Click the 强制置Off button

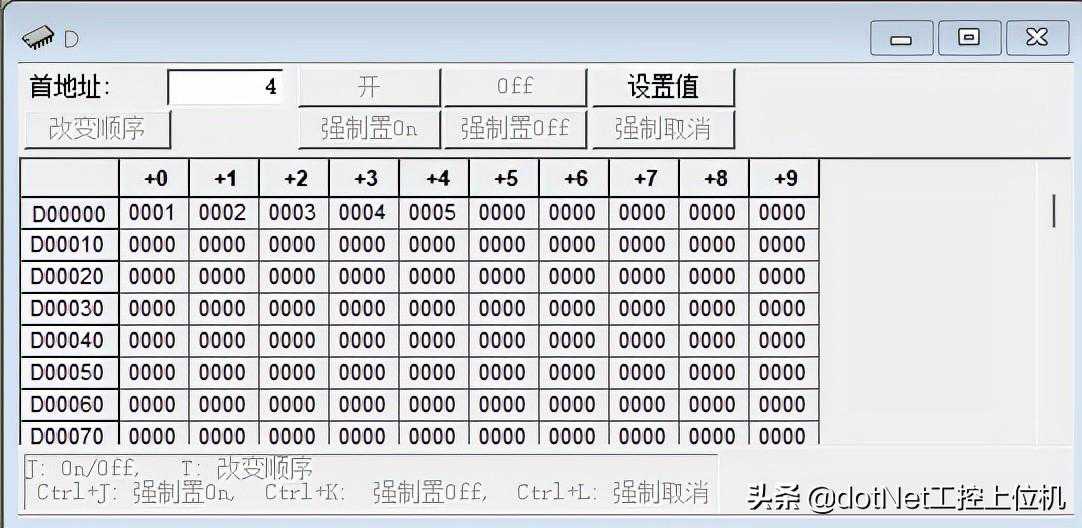(x=515, y=129)
